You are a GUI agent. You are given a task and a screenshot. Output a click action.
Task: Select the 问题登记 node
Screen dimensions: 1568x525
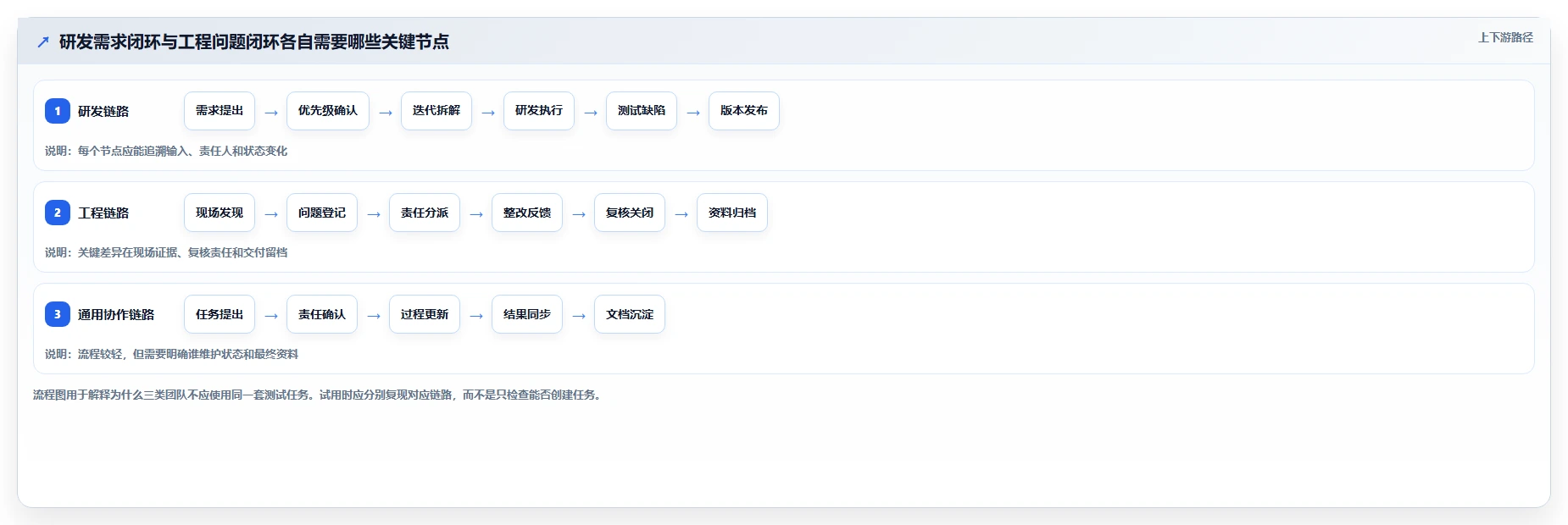coord(322,213)
